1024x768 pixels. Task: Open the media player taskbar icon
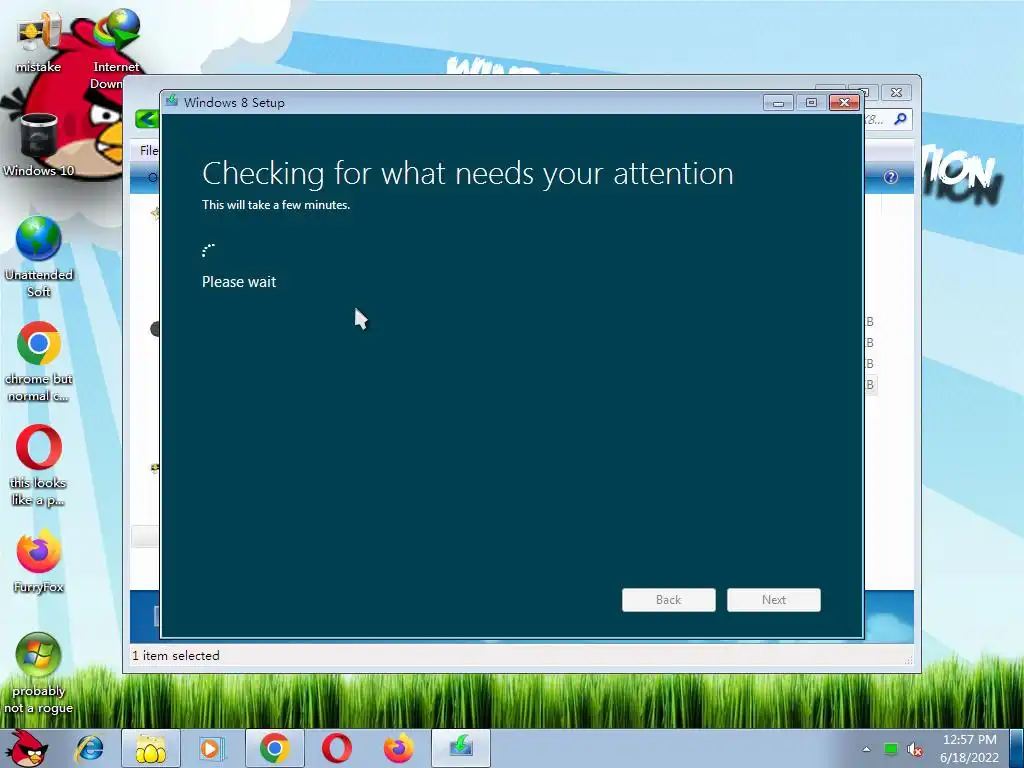click(x=211, y=748)
